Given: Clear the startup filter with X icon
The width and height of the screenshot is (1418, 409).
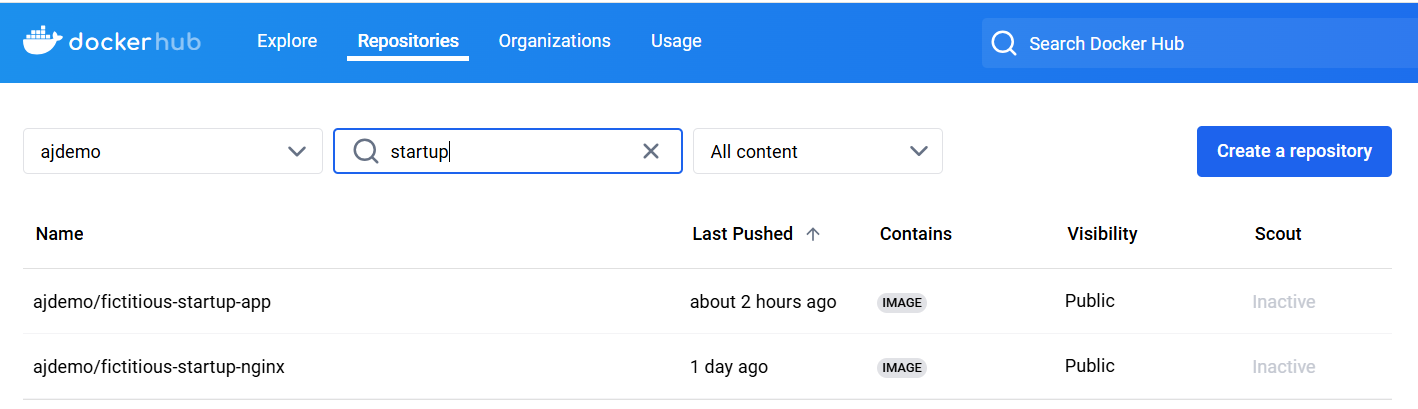Looking at the screenshot, I should 651,151.
